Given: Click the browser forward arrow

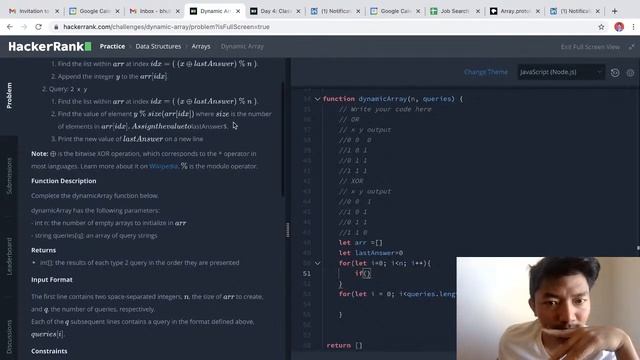Looking at the screenshot, I should [x=24, y=27].
